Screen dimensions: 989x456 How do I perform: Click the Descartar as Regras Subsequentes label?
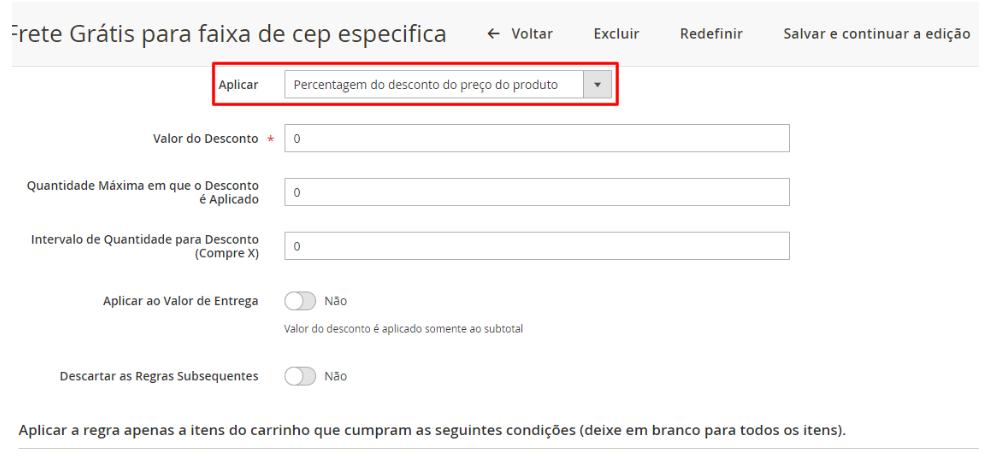[x=159, y=376]
